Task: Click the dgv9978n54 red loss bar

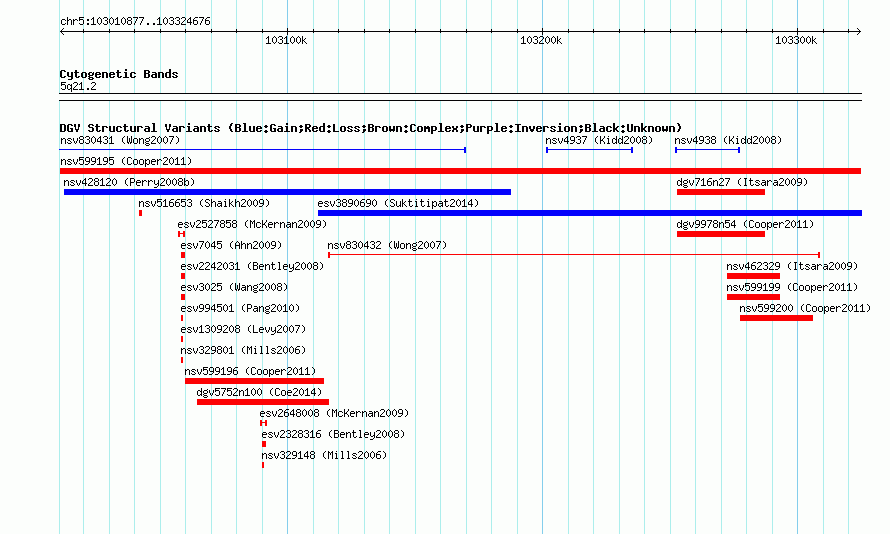Action: click(x=720, y=234)
